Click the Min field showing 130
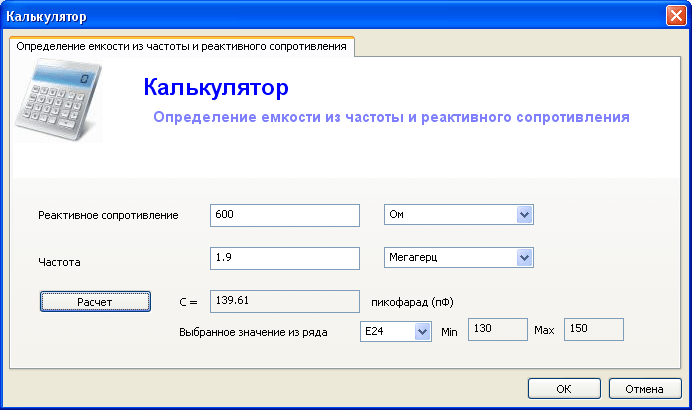The image size is (692, 410). [497, 329]
